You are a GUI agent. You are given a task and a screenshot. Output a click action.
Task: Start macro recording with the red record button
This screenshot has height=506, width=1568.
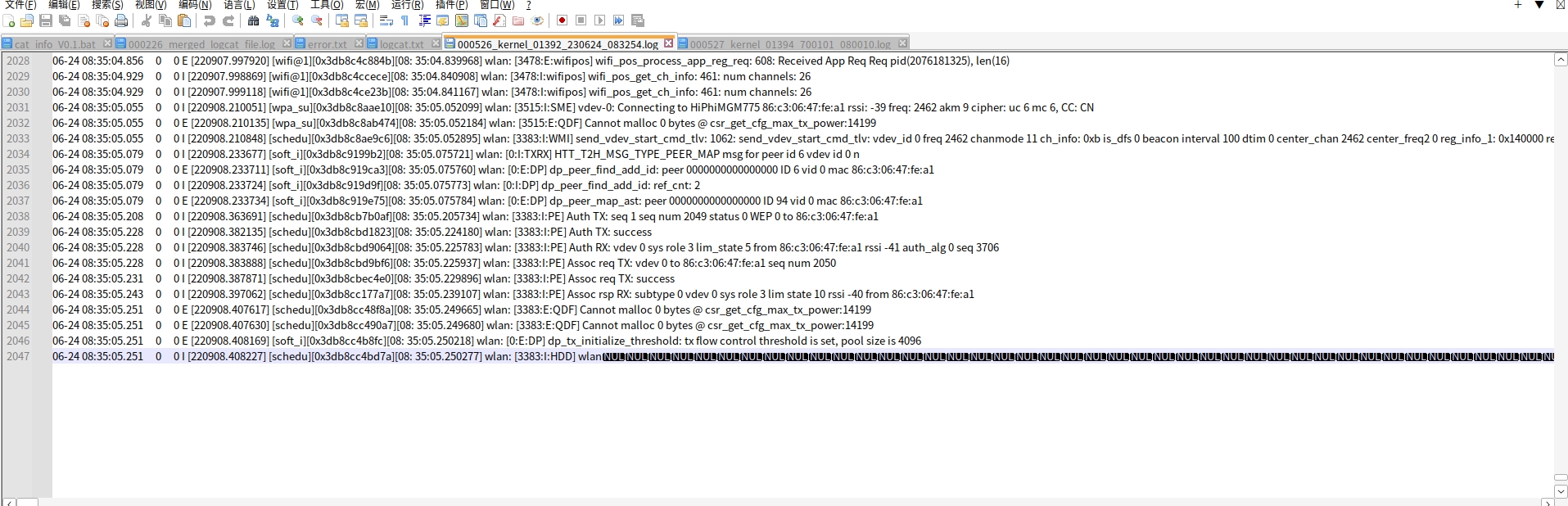pyautogui.click(x=563, y=20)
